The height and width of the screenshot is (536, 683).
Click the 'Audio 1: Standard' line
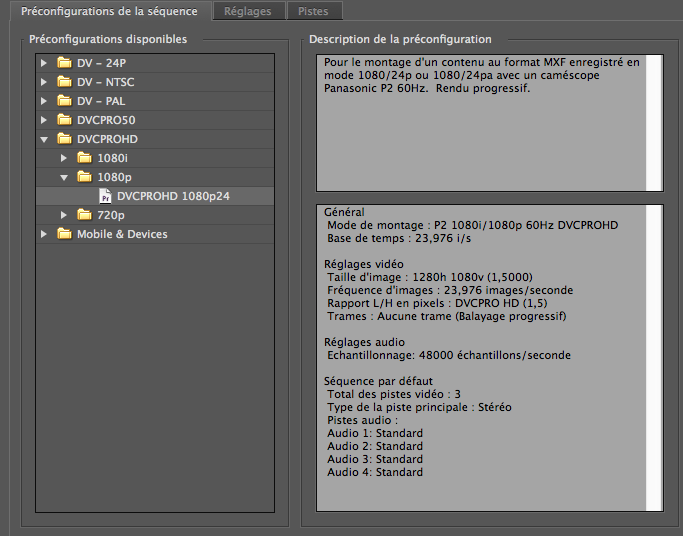375,433
